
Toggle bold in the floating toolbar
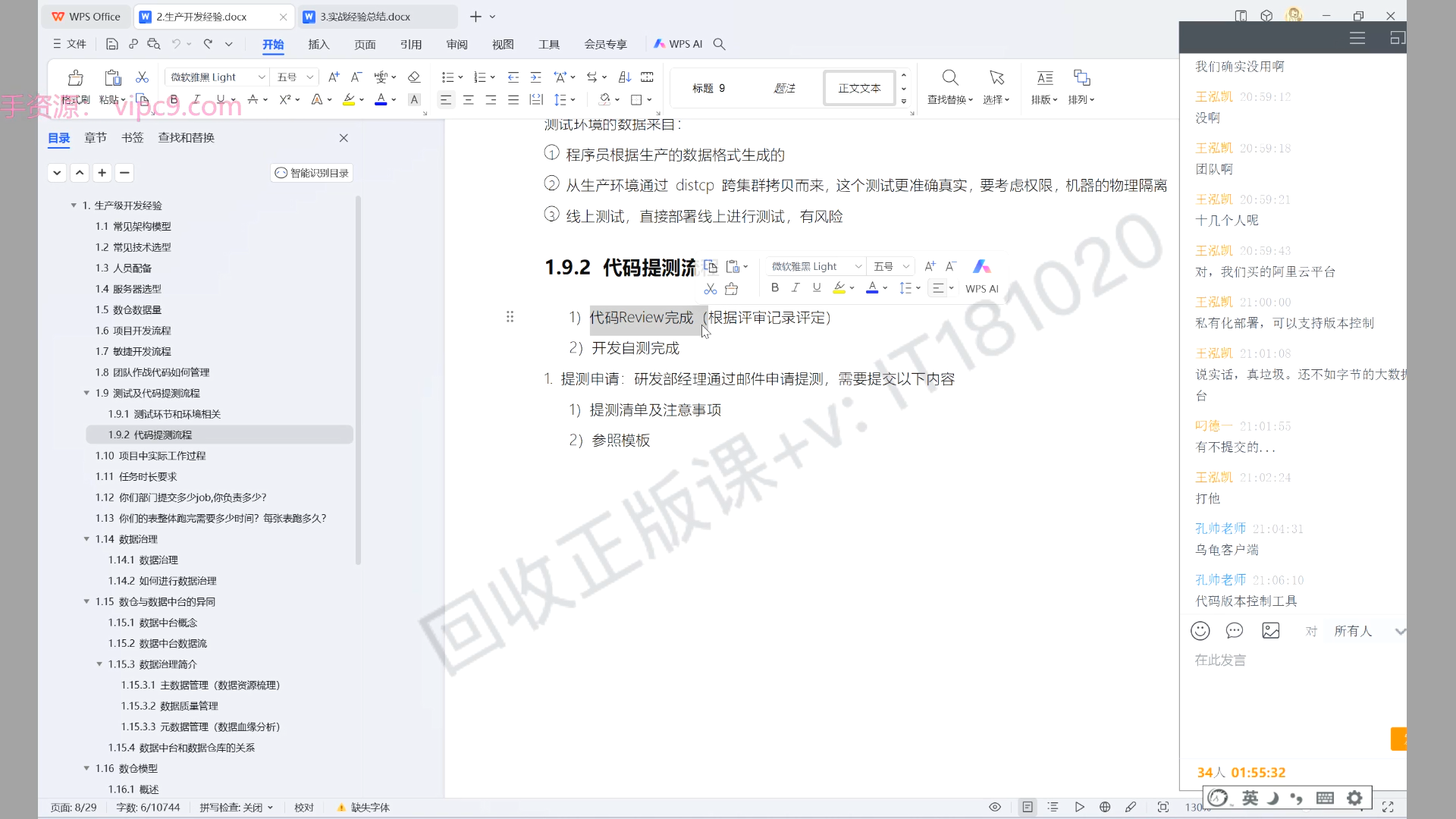tap(774, 287)
